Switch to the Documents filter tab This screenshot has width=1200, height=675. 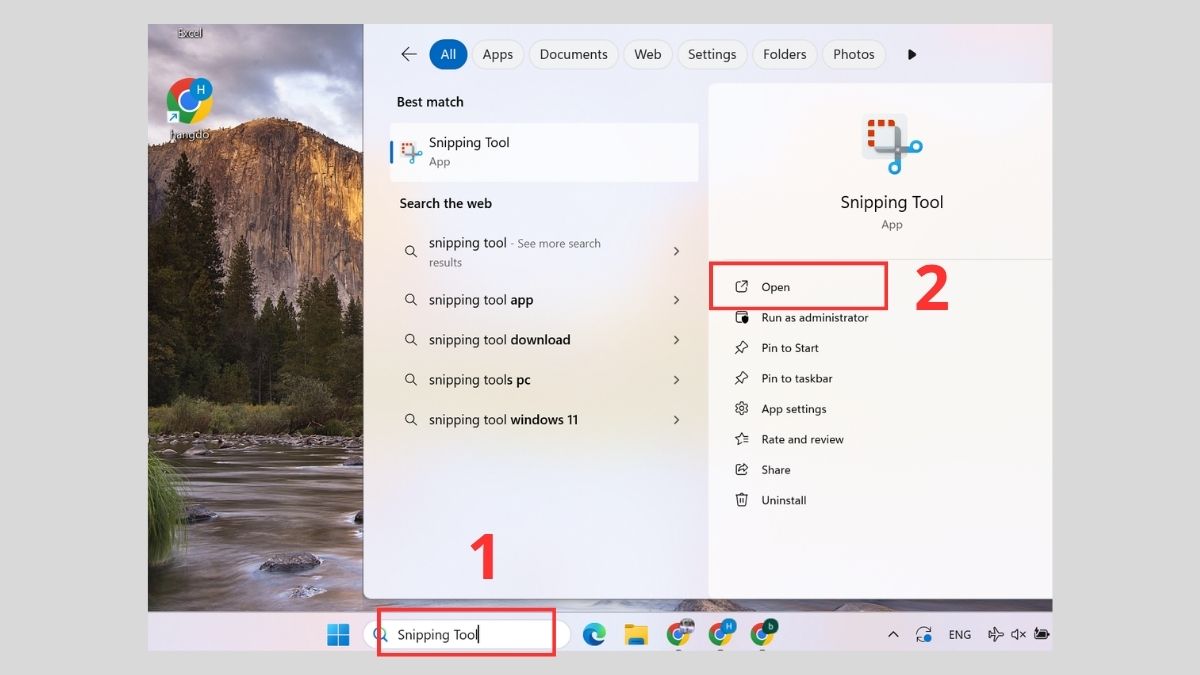(573, 54)
